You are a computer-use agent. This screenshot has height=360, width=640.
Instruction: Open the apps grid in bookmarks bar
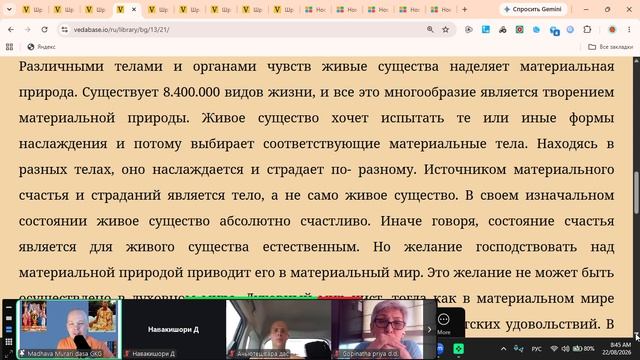click(9, 47)
